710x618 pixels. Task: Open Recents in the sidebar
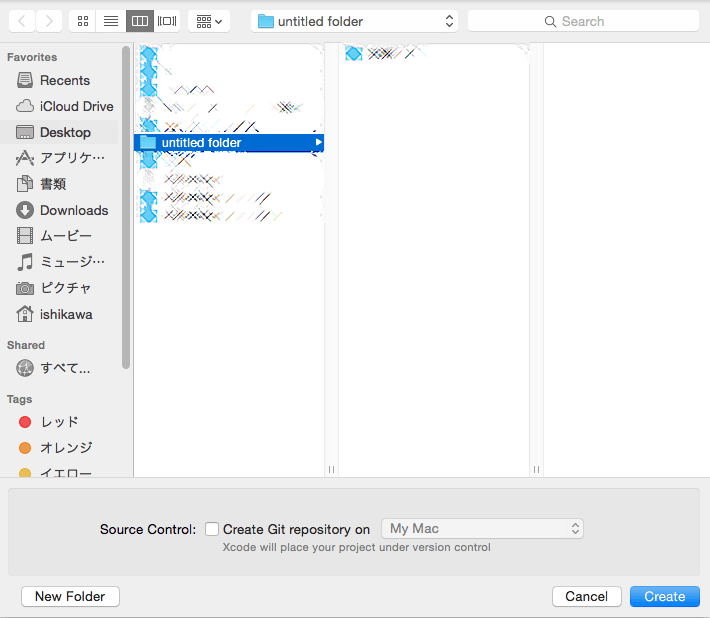59,81
